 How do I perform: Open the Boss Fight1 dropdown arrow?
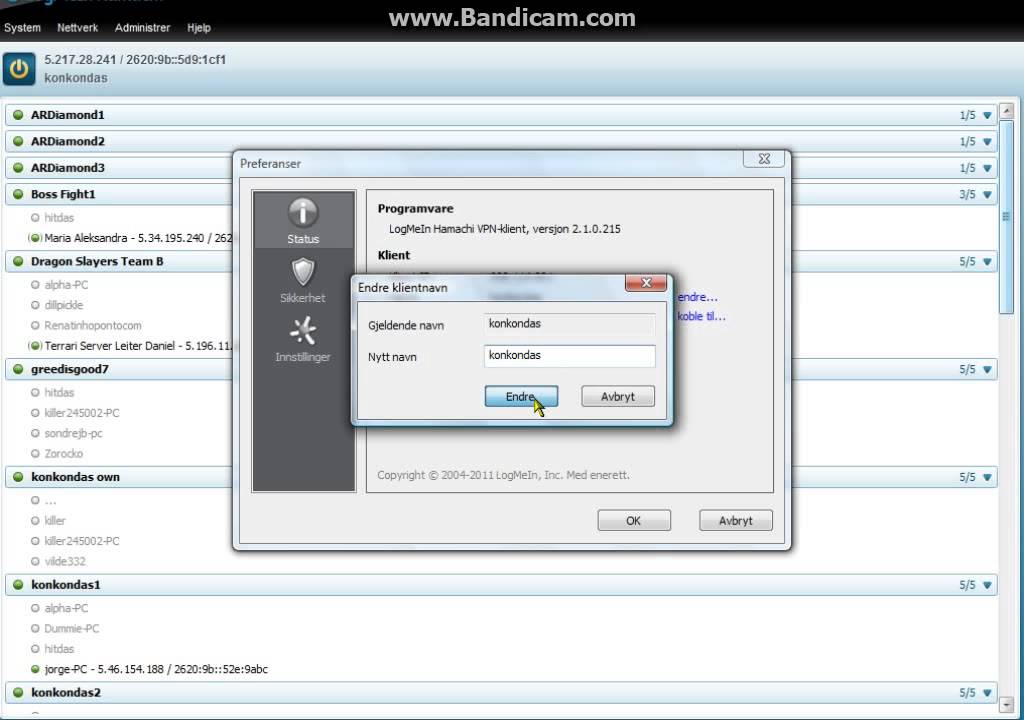[x=987, y=195]
